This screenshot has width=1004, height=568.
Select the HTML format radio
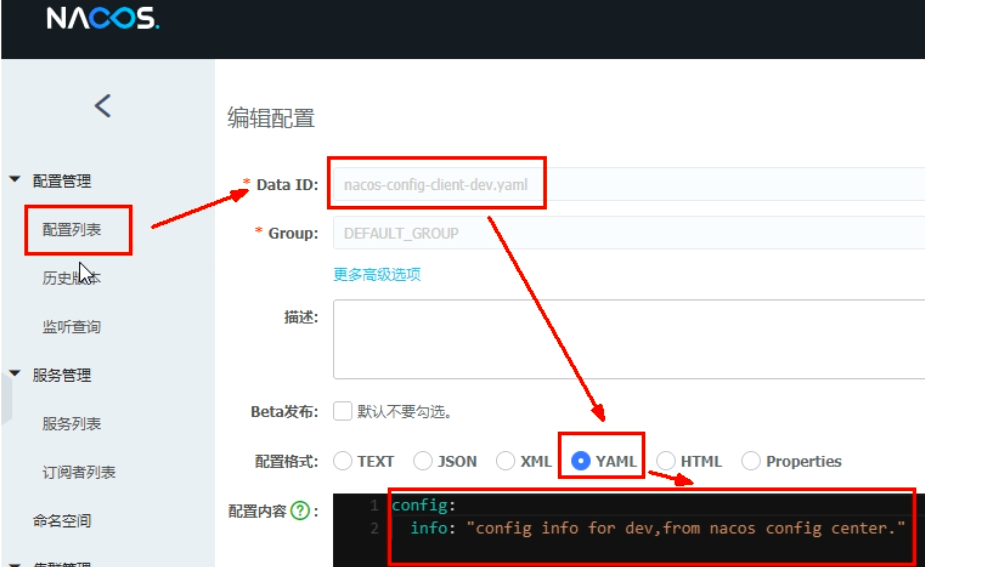pyautogui.click(x=666, y=460)
